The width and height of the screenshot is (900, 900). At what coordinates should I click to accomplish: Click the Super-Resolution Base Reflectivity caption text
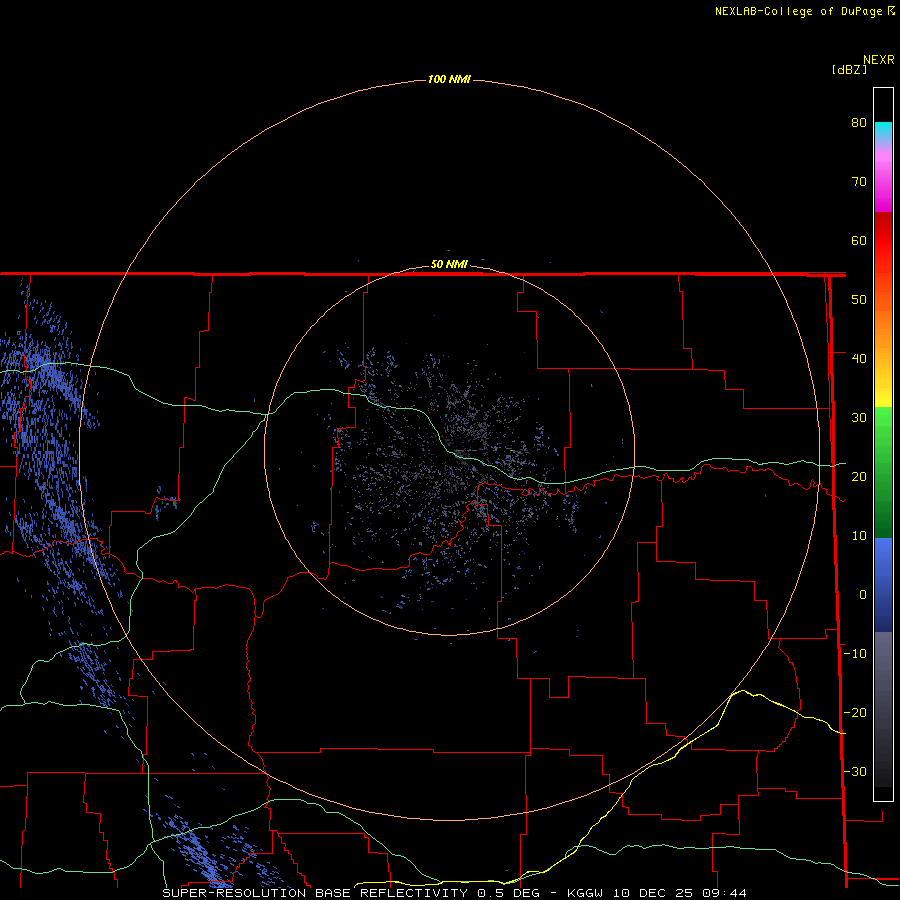pos(315,893)
